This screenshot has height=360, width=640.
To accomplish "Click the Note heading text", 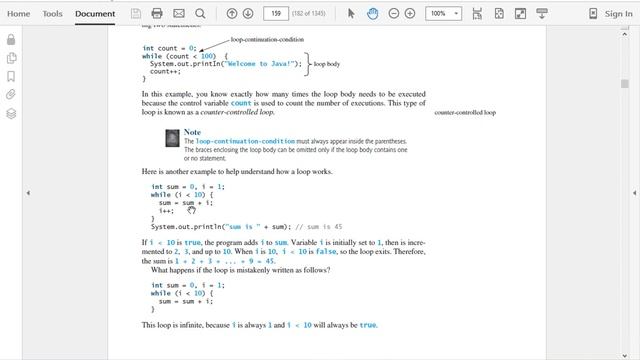I will 192,132.
